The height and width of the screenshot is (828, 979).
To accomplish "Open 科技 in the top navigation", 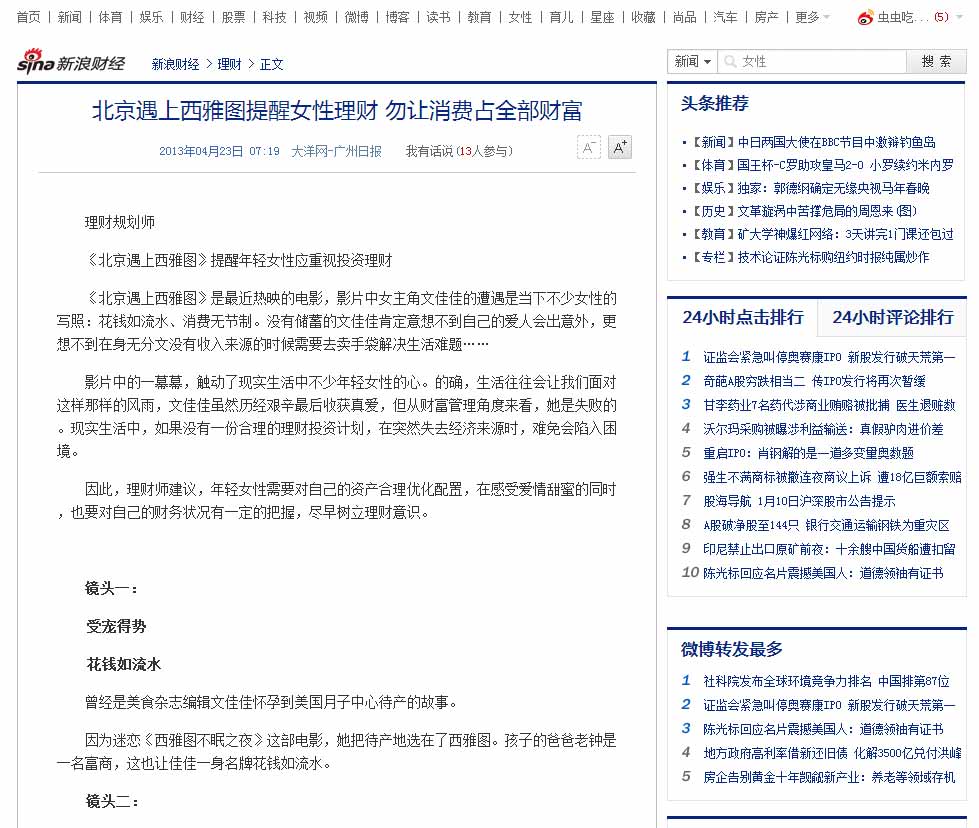I will pos(274,17).
